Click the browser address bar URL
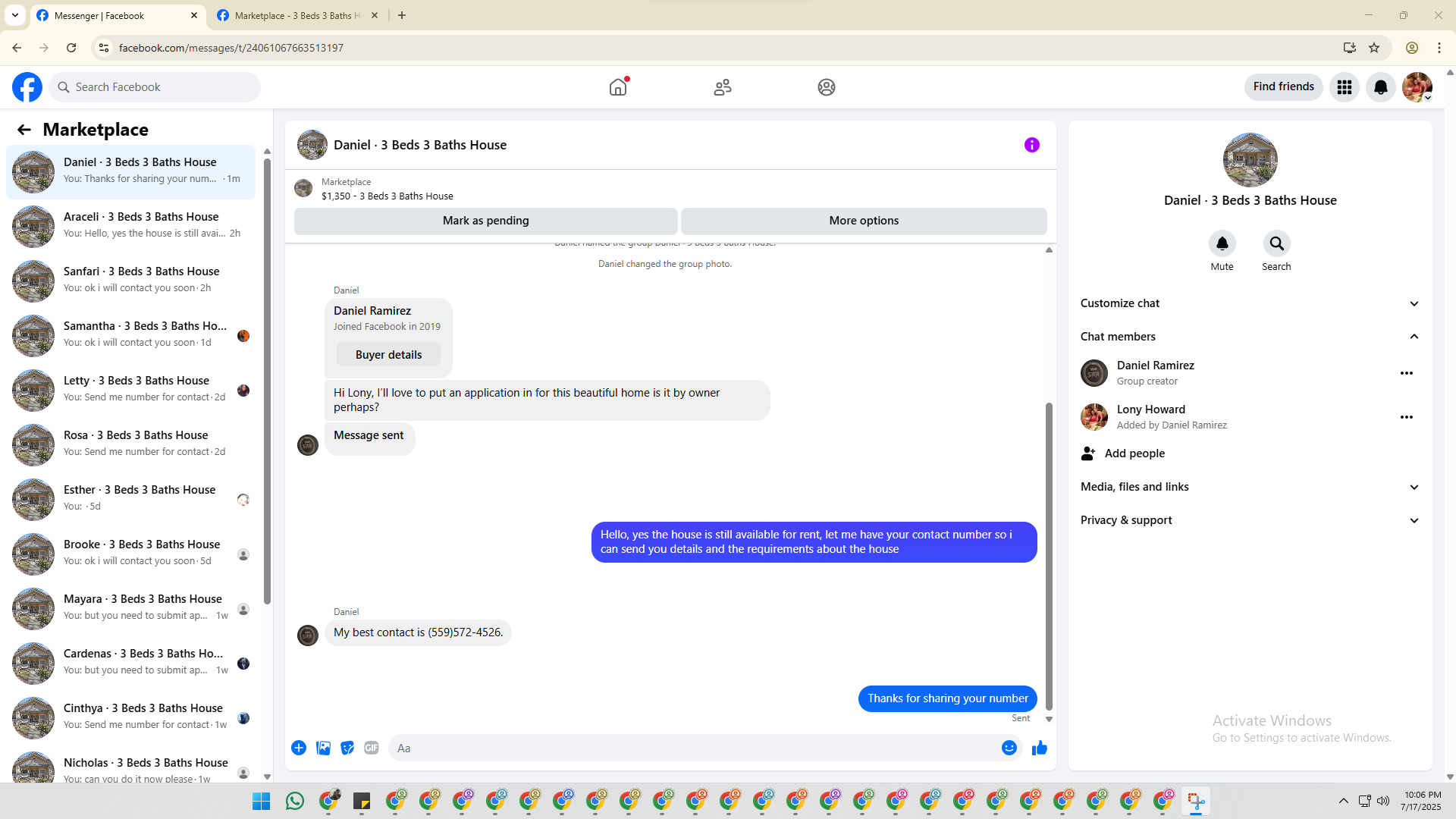Viewport: 1456px width, 819px height. coord(231,48)
